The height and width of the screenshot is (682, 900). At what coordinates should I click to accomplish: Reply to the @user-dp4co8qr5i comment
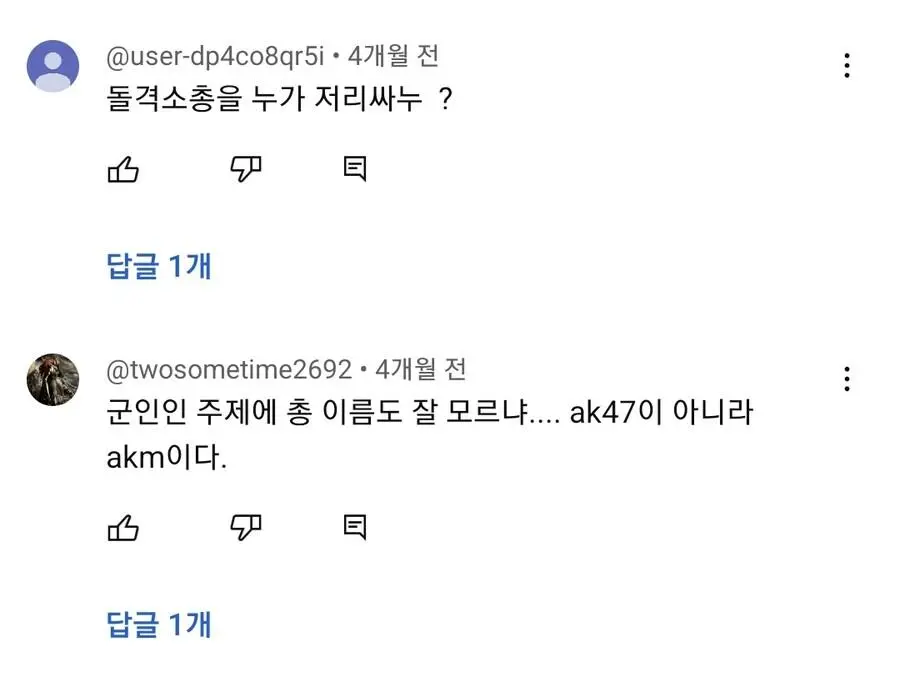point(354,170)
